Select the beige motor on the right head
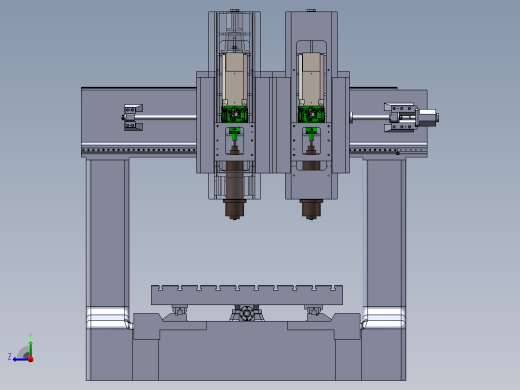The height and width of the screenshot is (390, 520). click(x=311, y=79)
